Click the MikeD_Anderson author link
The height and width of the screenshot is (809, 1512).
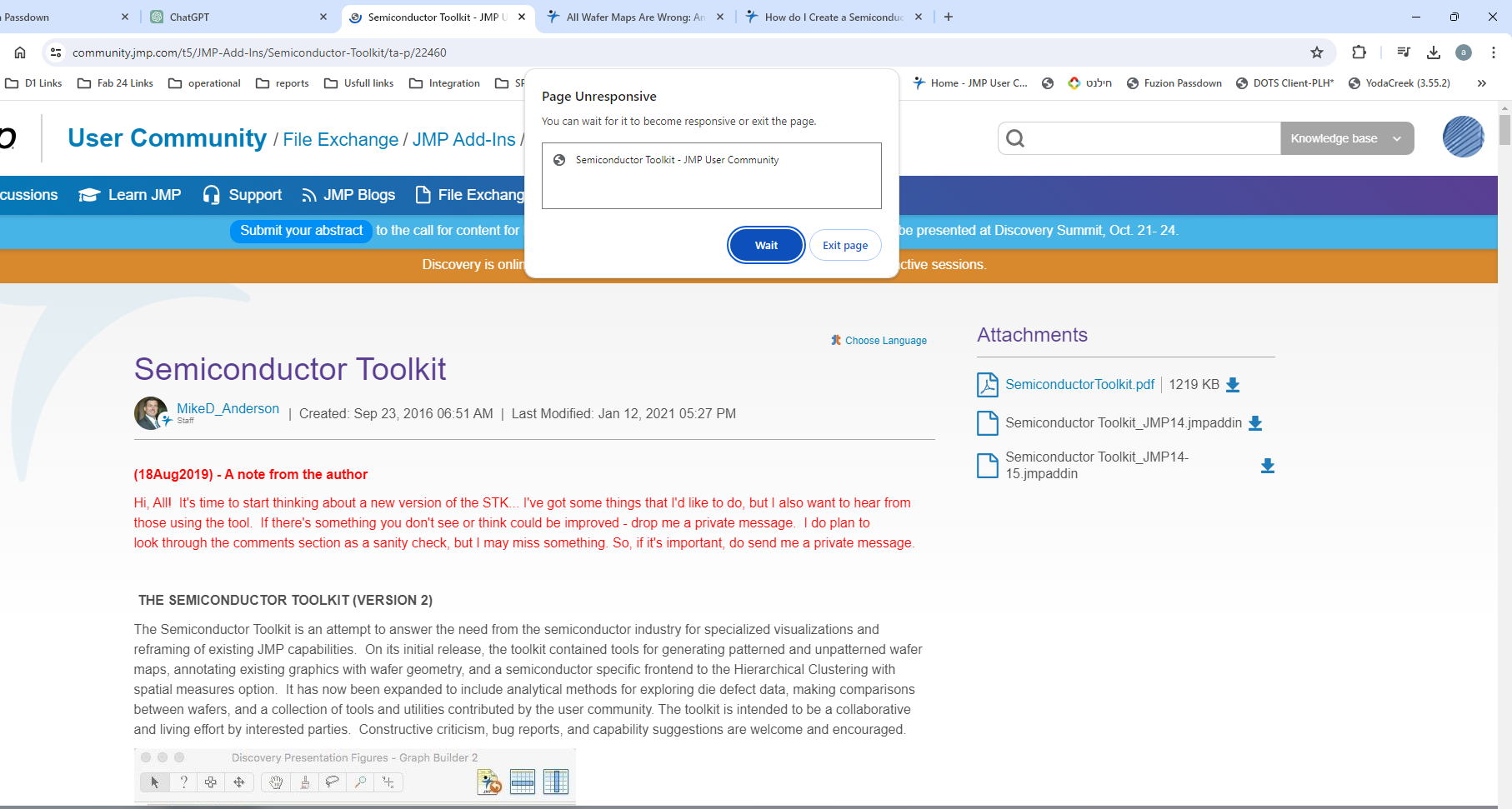click(x=228, y=408)
